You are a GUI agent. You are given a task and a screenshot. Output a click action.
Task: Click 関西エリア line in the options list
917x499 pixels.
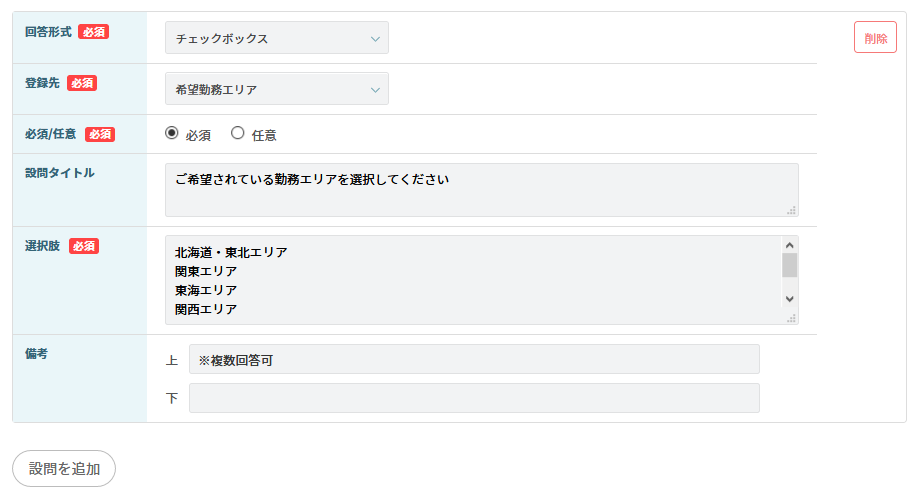206,309
